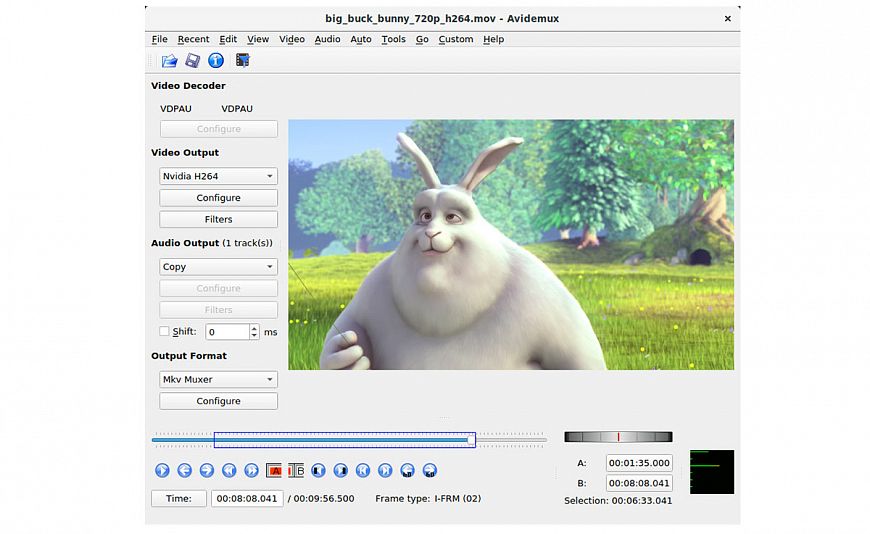Click the jog shuttle wheel slider

pyautogui.click(x=618, y=437)
